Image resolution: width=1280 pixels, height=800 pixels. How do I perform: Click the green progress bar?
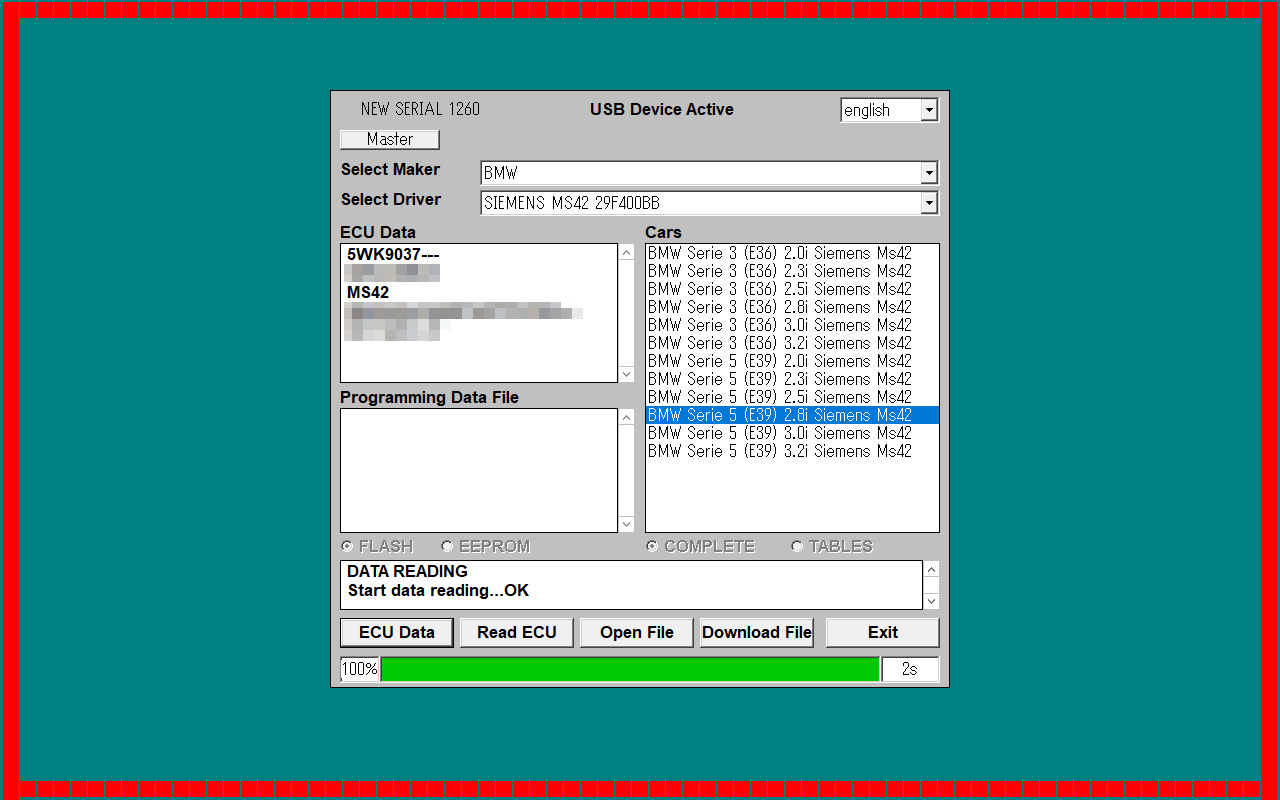(x=630, y=669)
